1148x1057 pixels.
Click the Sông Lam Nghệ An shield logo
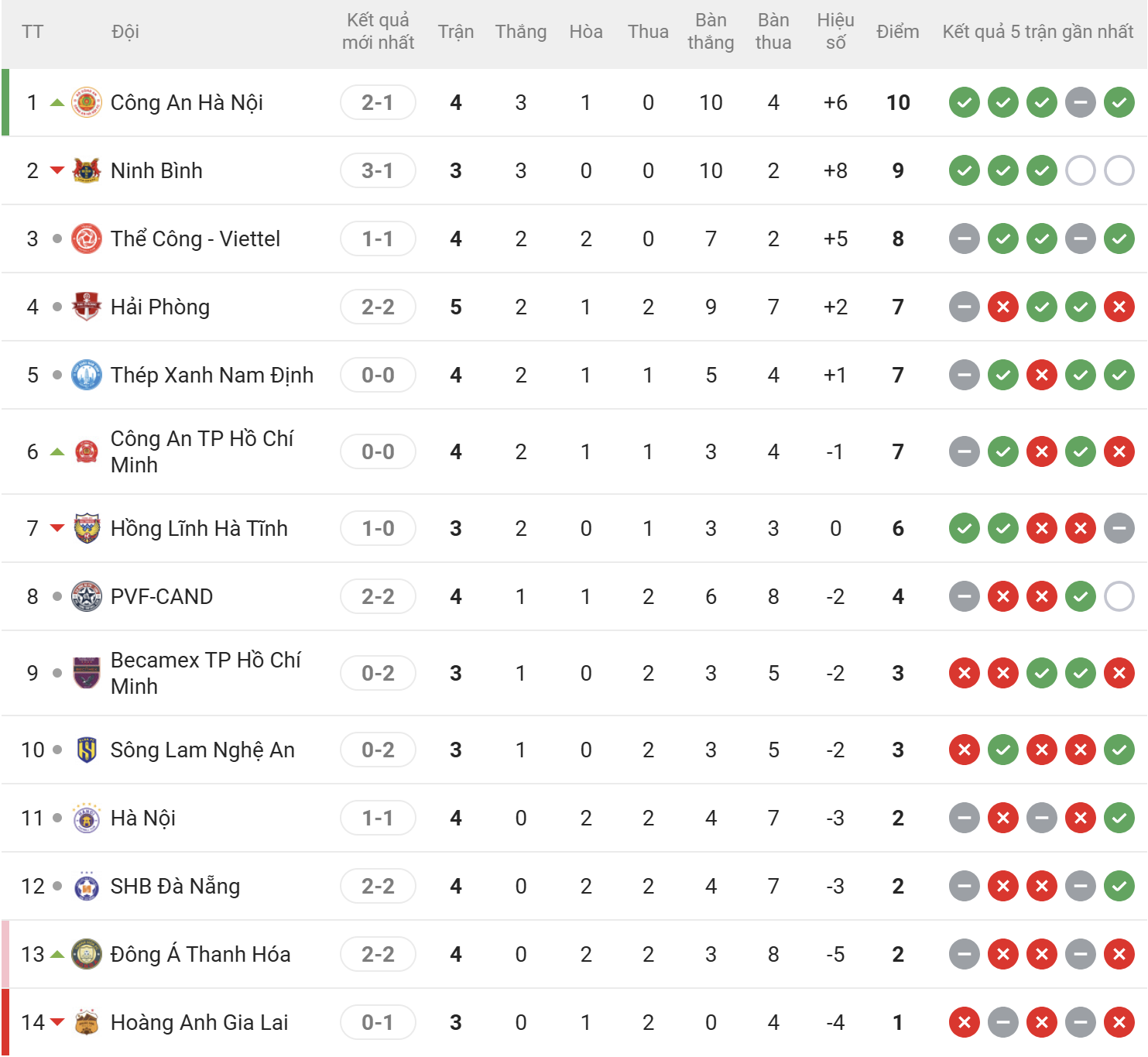point(87,750)
